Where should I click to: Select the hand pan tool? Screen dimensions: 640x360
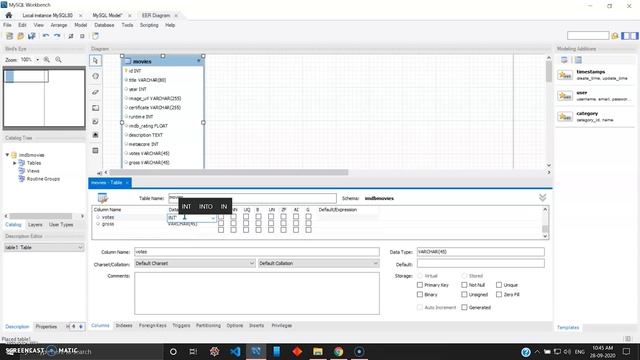click(x=96, y=76)
